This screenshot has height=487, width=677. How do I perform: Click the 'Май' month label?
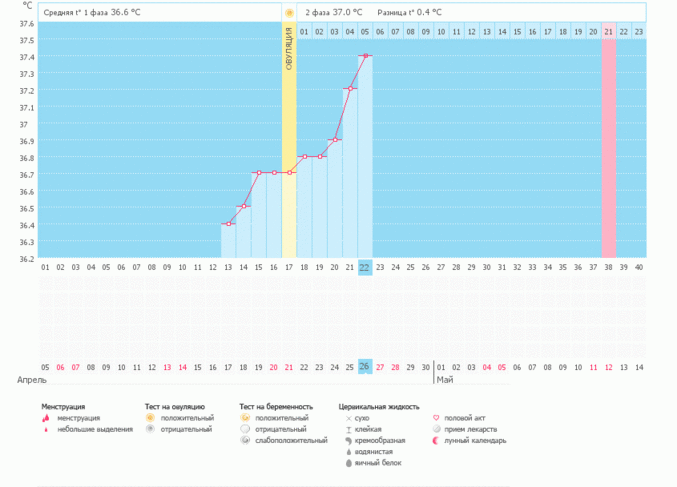coord(445,380)
